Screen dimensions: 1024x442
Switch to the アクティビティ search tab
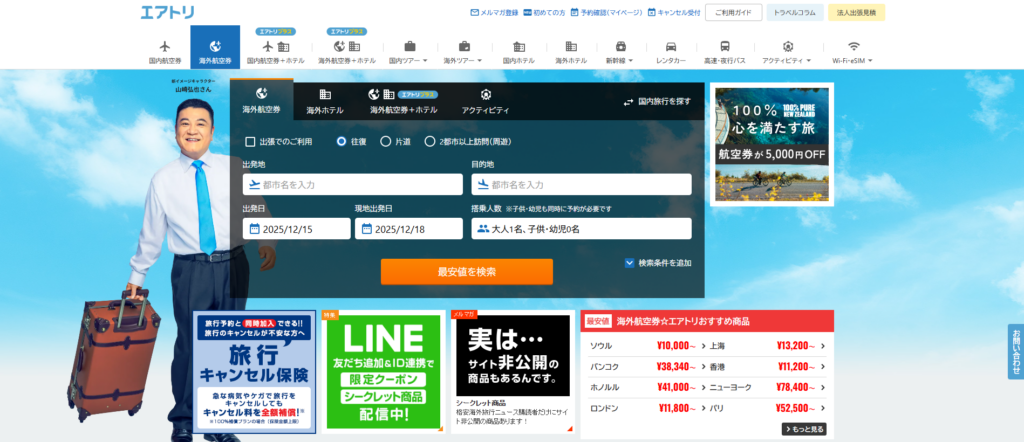pos(485,101)
